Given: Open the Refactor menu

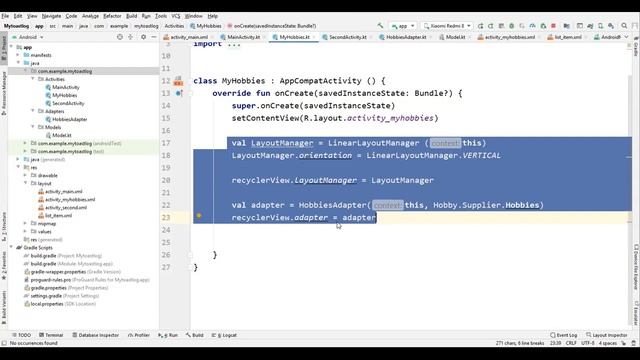Looking at the screenshot, I should coord(112,16).
